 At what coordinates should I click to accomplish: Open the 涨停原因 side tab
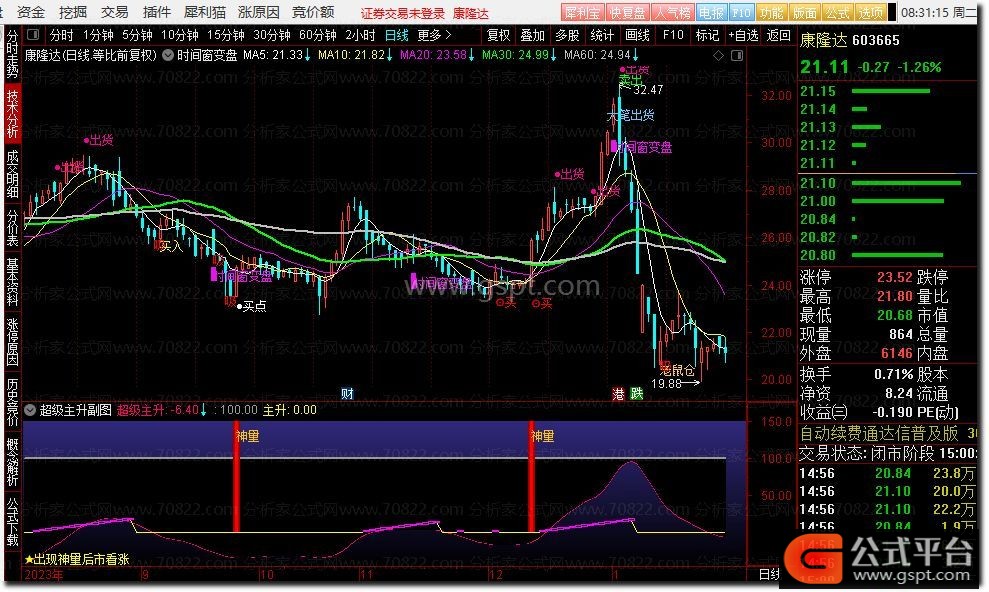tap(12, 342)
